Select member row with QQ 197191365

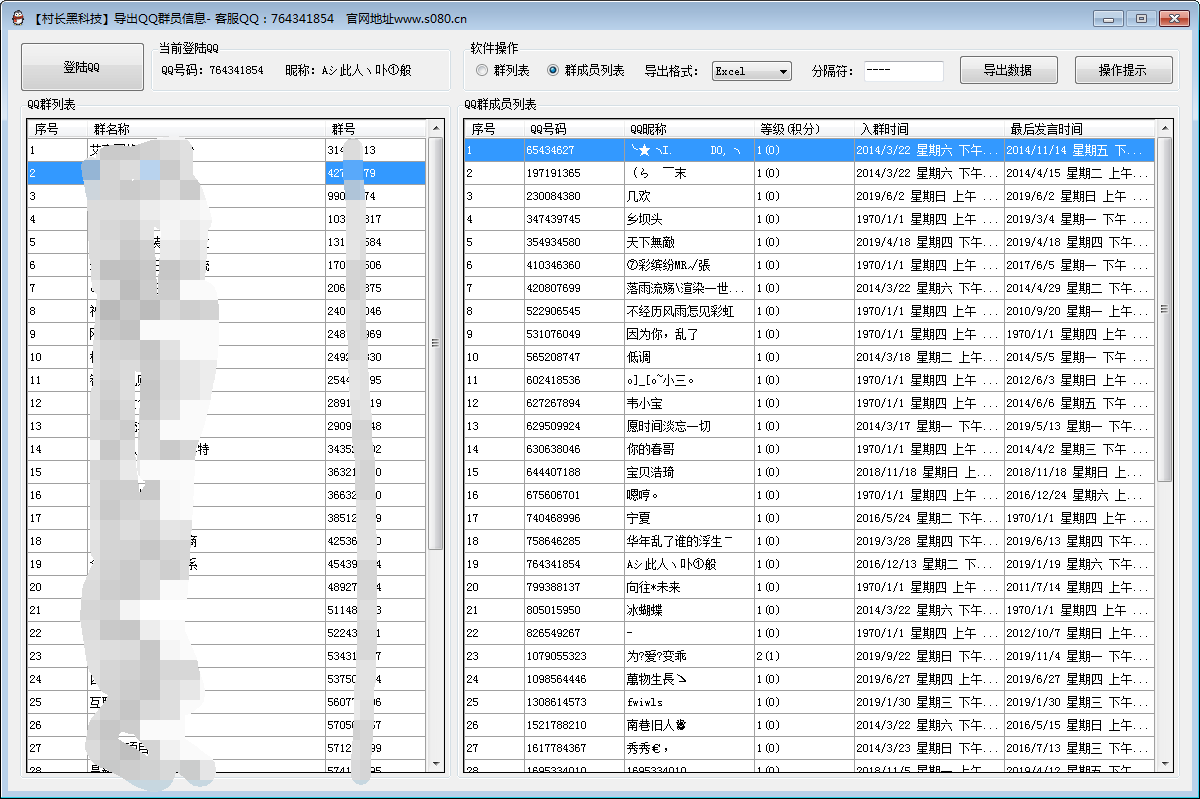click(x=809, y=173)
